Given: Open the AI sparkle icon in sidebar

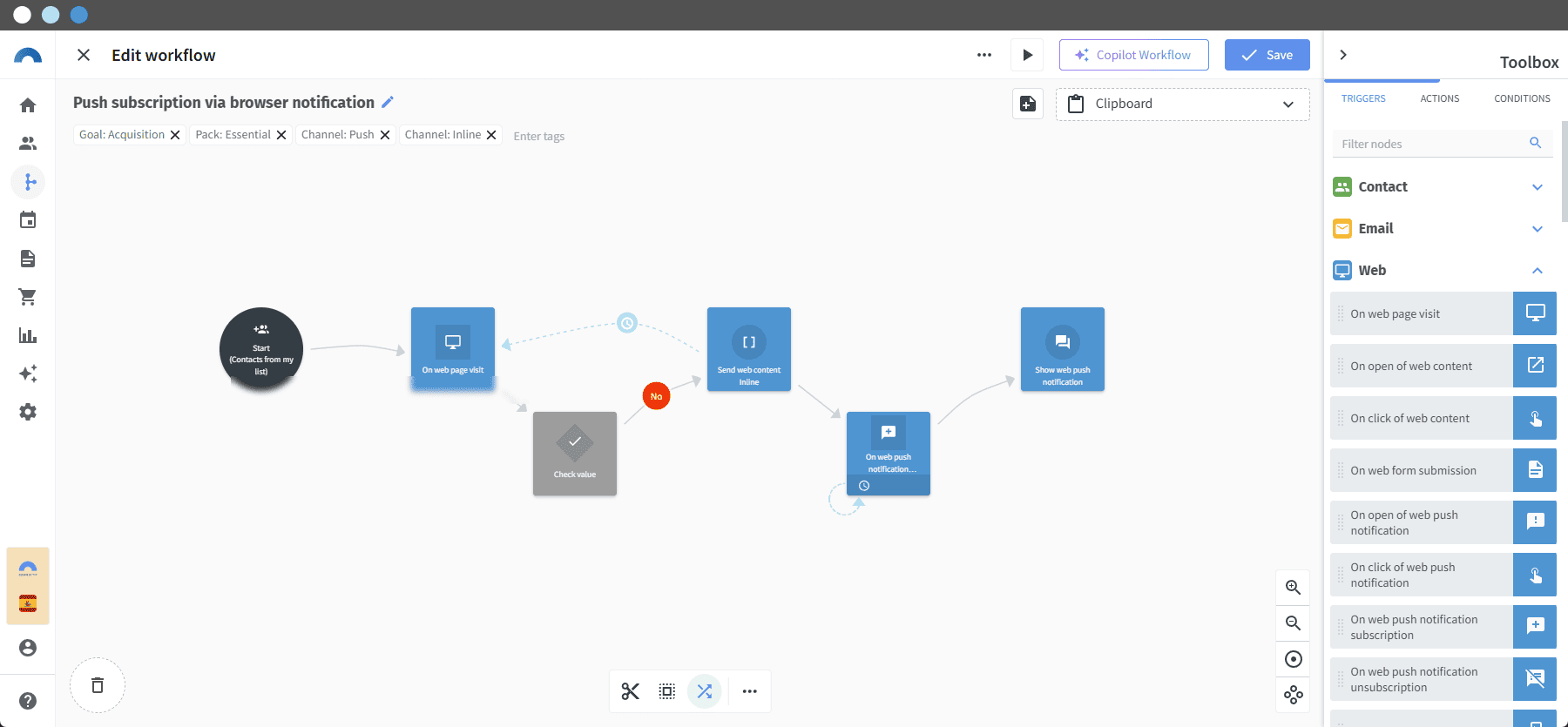Looking at the screenshot, I should pos(28,374).
